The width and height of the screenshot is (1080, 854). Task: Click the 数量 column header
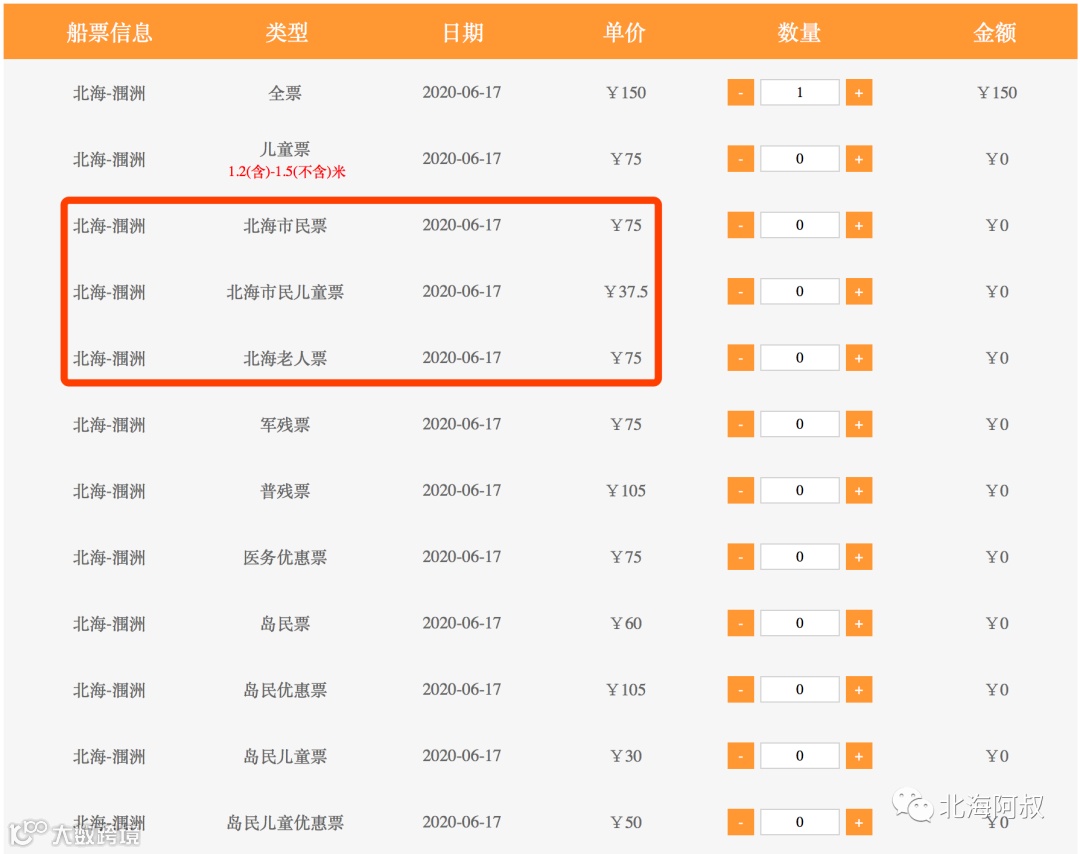click(799, 32)
